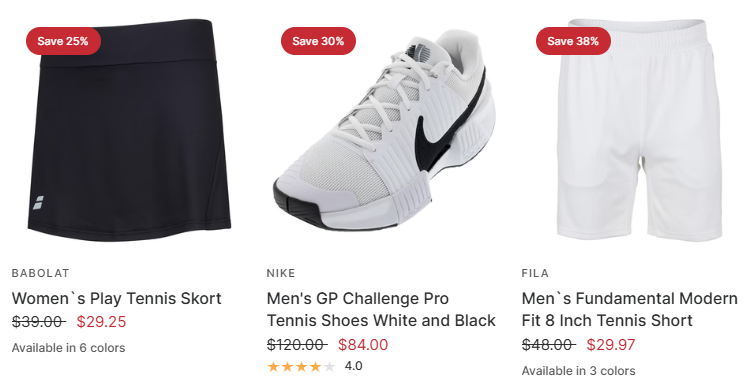Image resolution: width=753 pixels, height=385 pixels.
Task: Click the BABOLAT brand label
Action: 41,273
